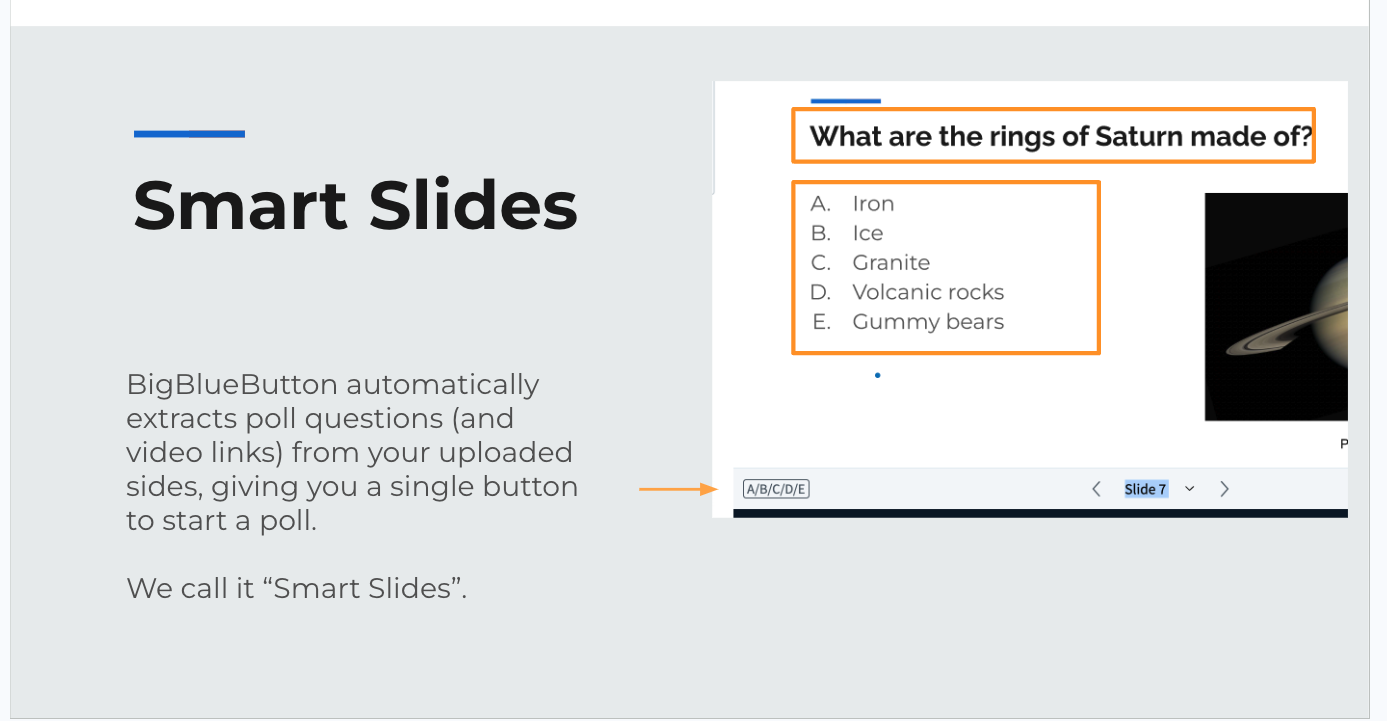Image resolution: width=1387 pixels, height=721 pixels.
Task: Click the BigBlueButton description paragraph
Action: click(x=352, y=453)
